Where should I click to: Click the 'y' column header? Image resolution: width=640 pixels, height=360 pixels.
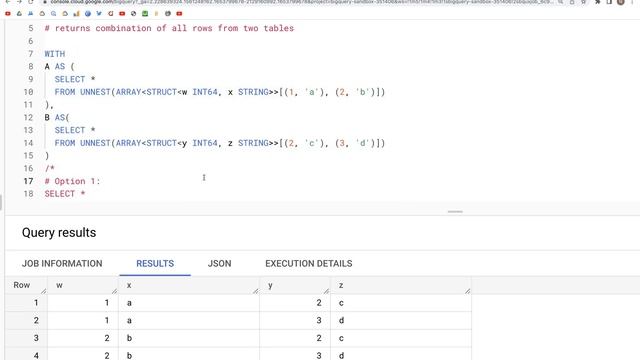[270, 285]
